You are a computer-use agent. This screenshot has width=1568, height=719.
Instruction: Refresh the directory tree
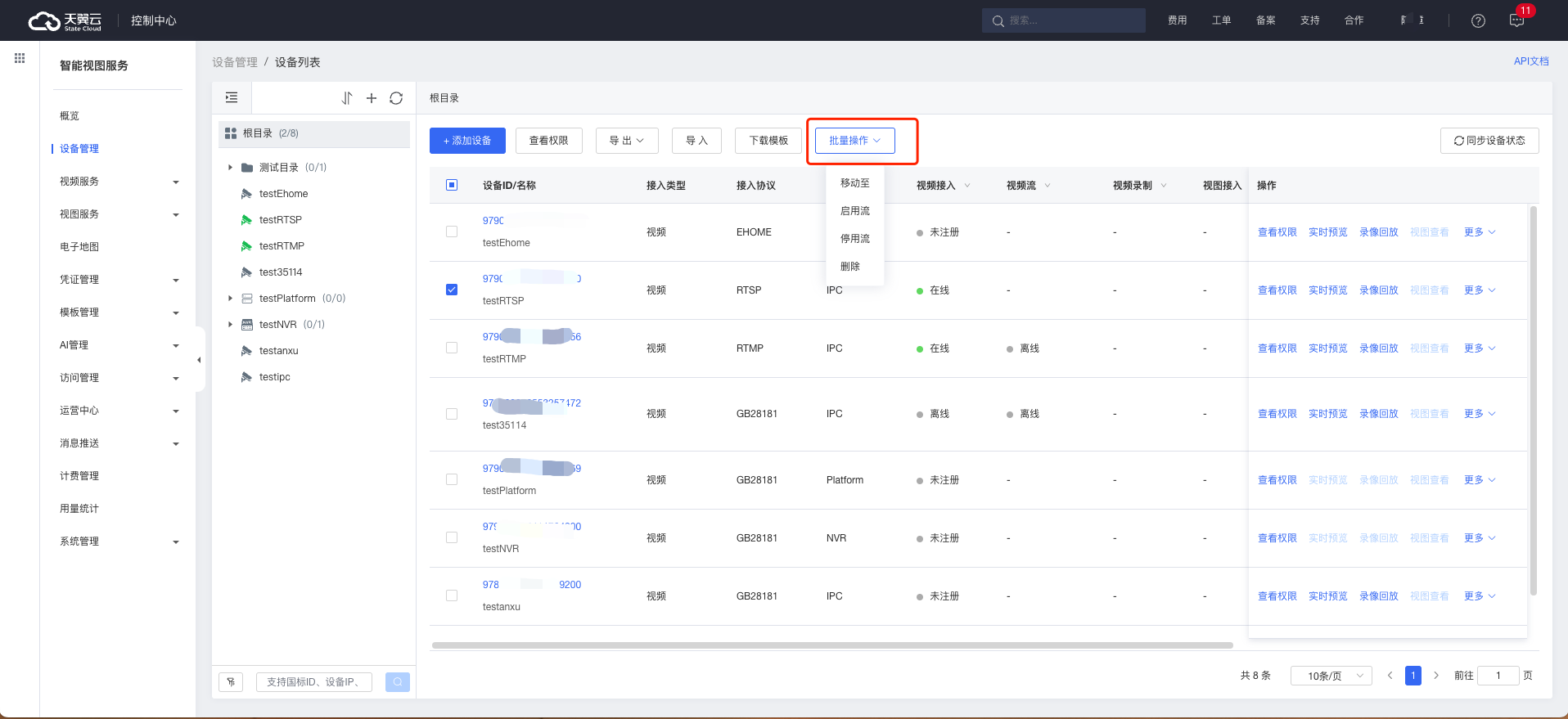(396, 98)
